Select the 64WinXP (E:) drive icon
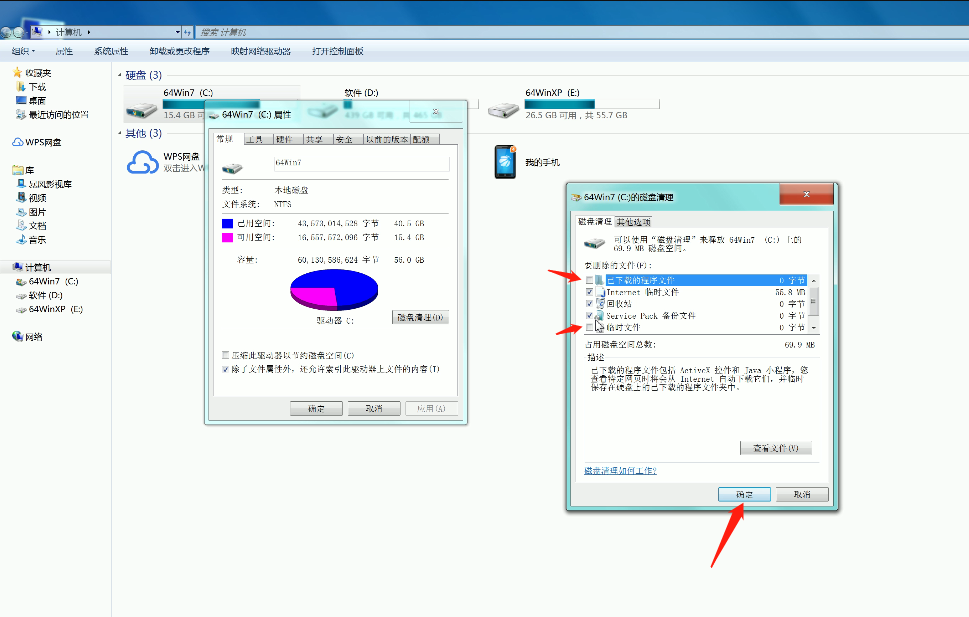Viewport: 969px width, 617px height. click(x=503, y=111)
